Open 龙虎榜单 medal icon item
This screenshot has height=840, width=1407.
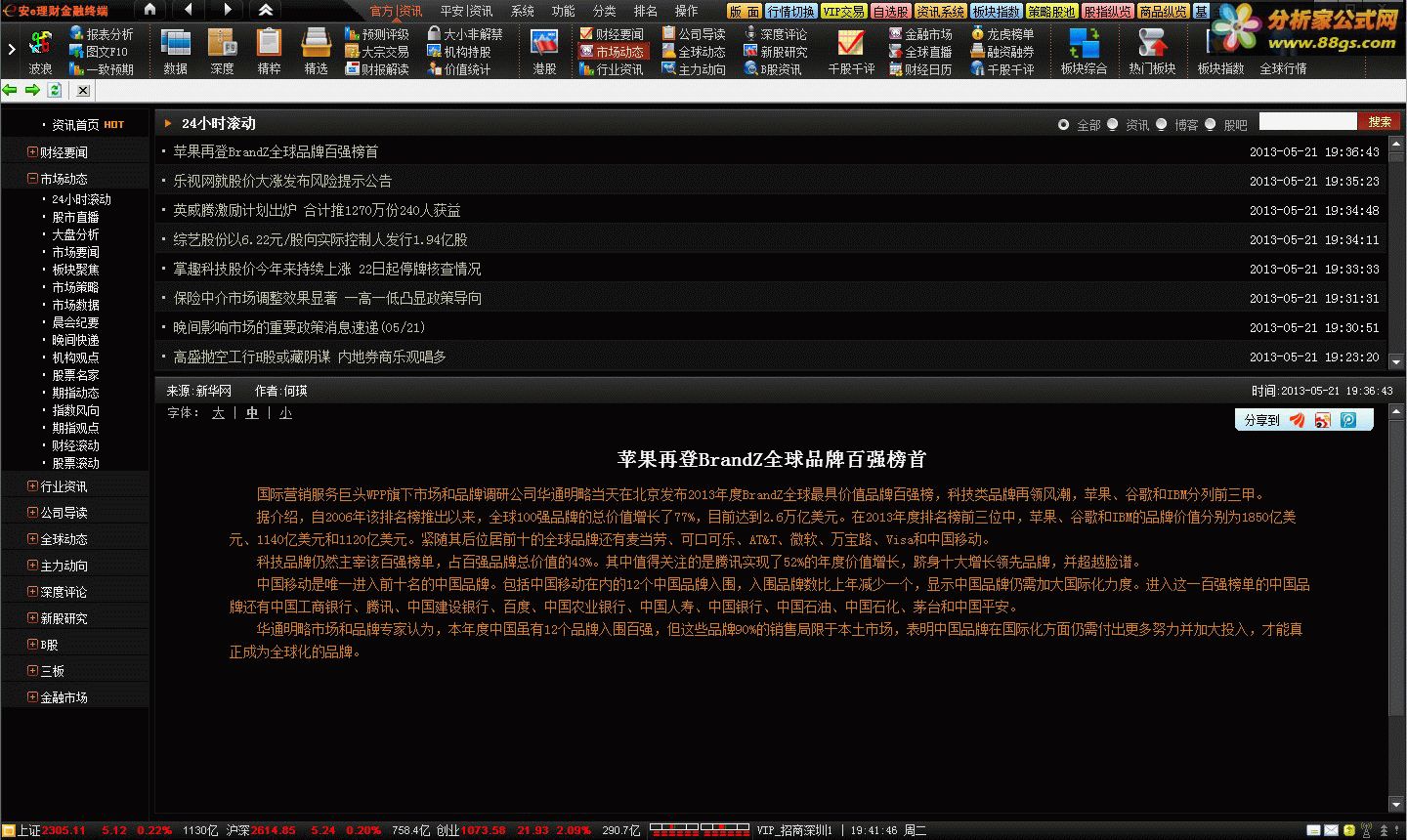tap(1002, 34)
